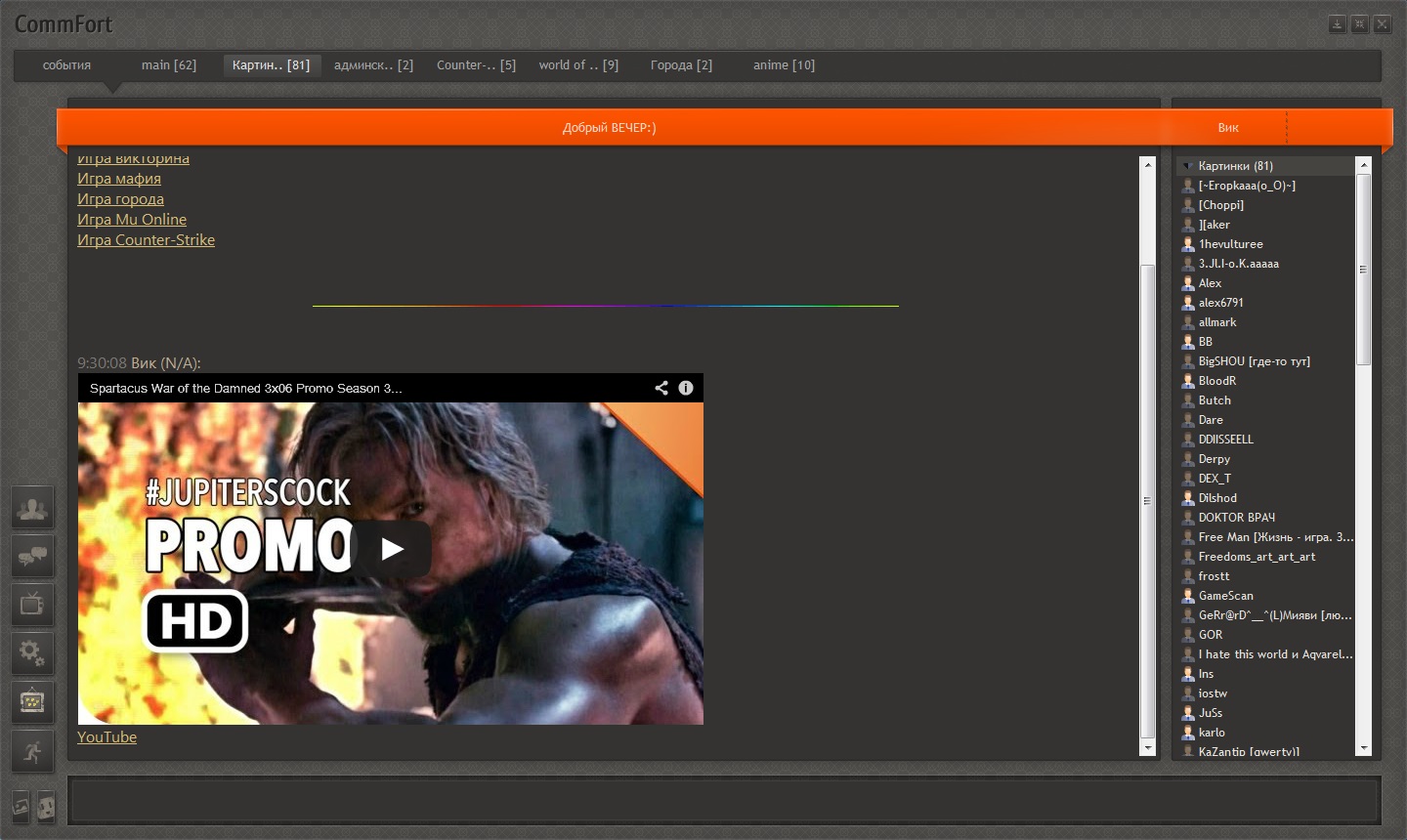
Task: Click the info icon on video header
Action: click(x=686, y=388)
